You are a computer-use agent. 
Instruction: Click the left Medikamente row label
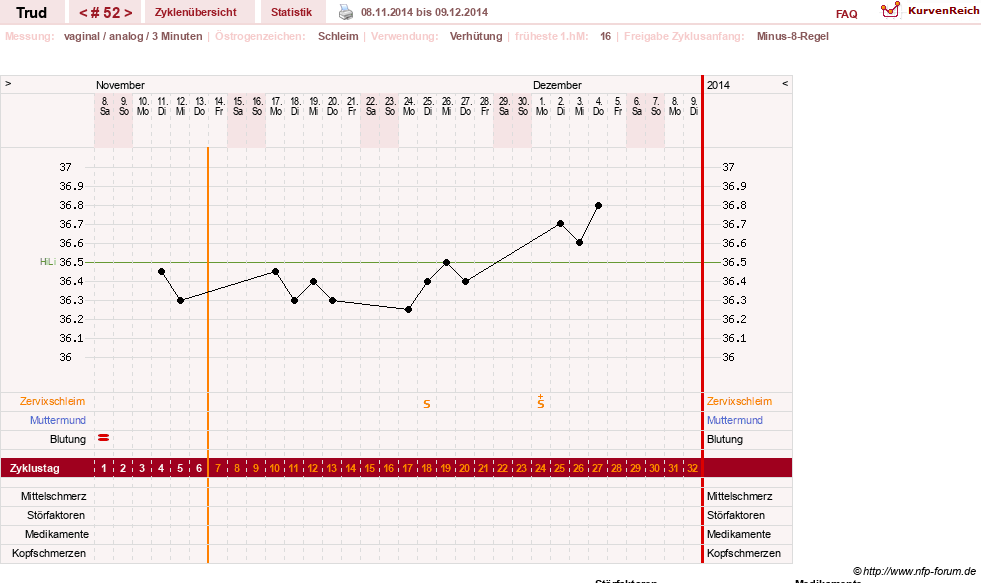(x=57, y=534)
